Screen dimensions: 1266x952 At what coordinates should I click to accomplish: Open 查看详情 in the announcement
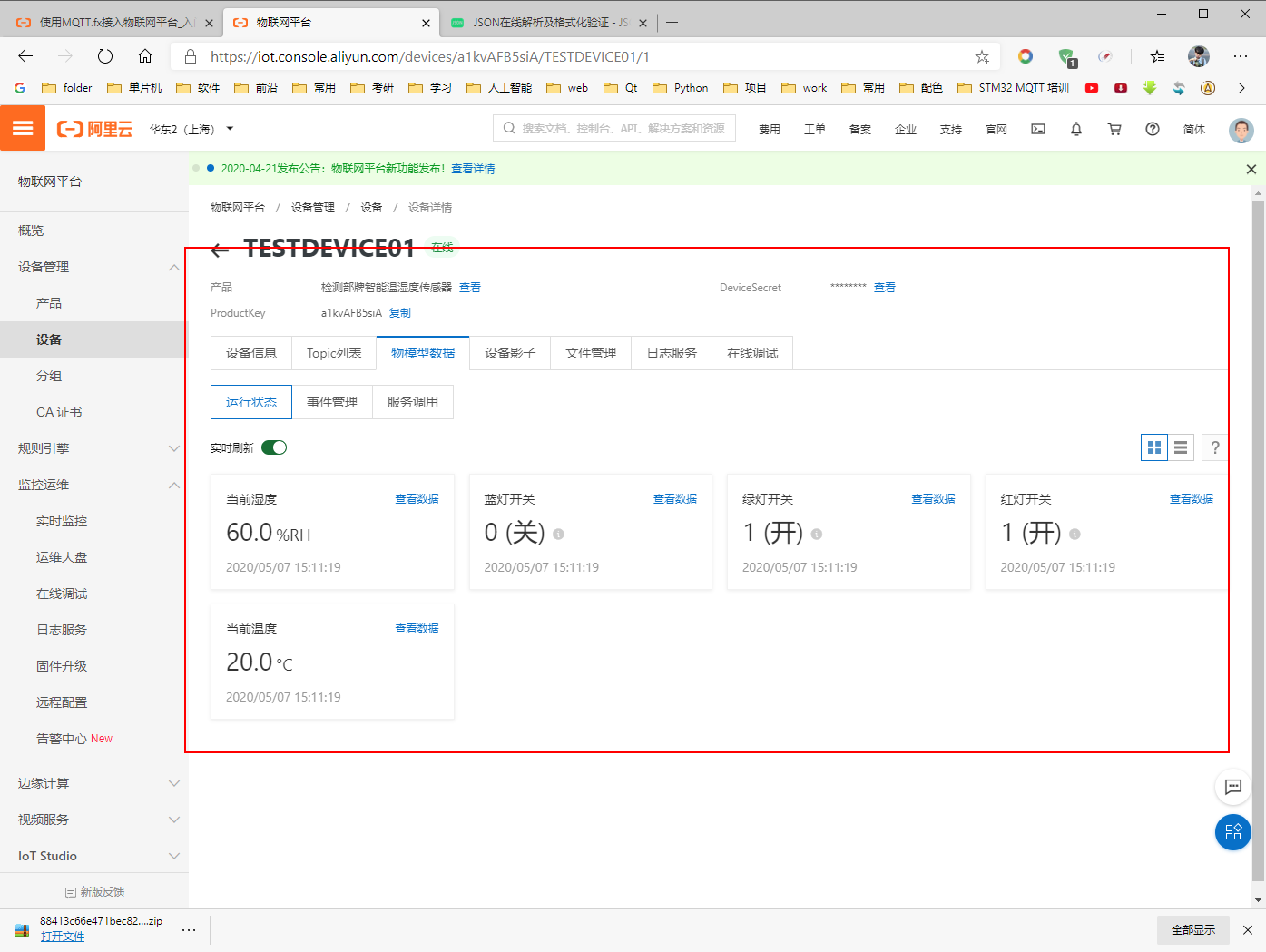tap(473, 169)
